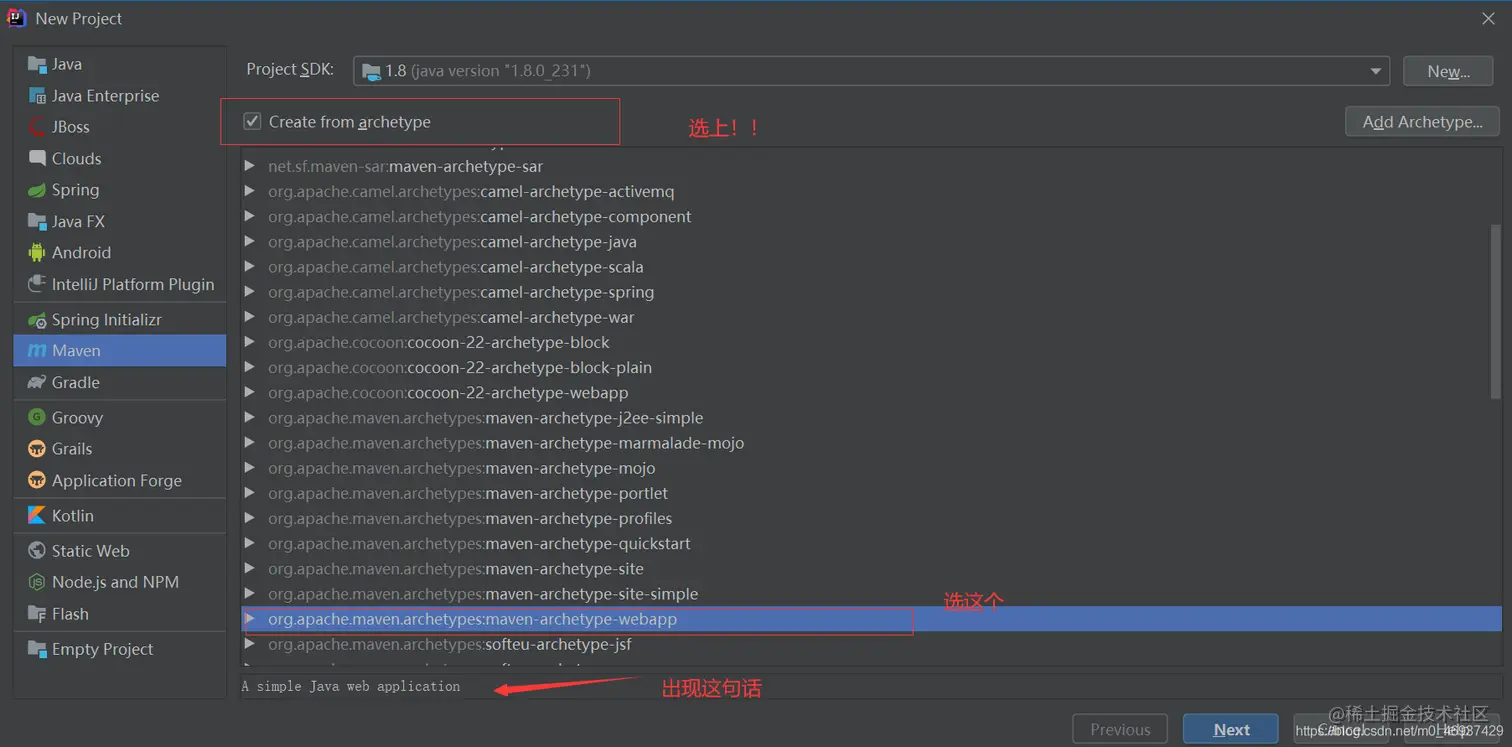Expand cocoon-22-archetype-block arrow
This screenshot has height=747, width=1512.
click(x=250, y=342)
